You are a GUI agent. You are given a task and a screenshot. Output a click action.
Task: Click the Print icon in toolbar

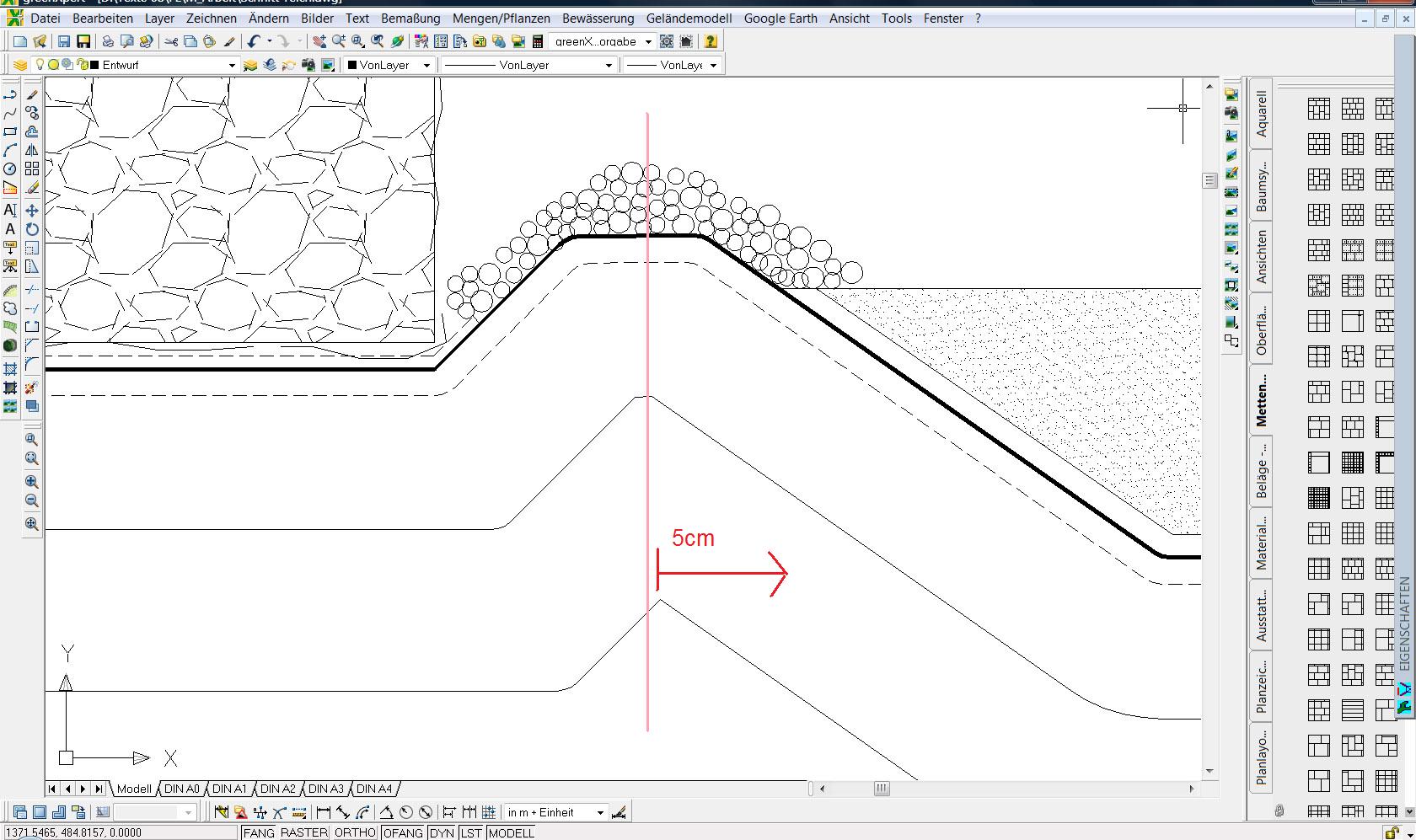click(108, 41)
